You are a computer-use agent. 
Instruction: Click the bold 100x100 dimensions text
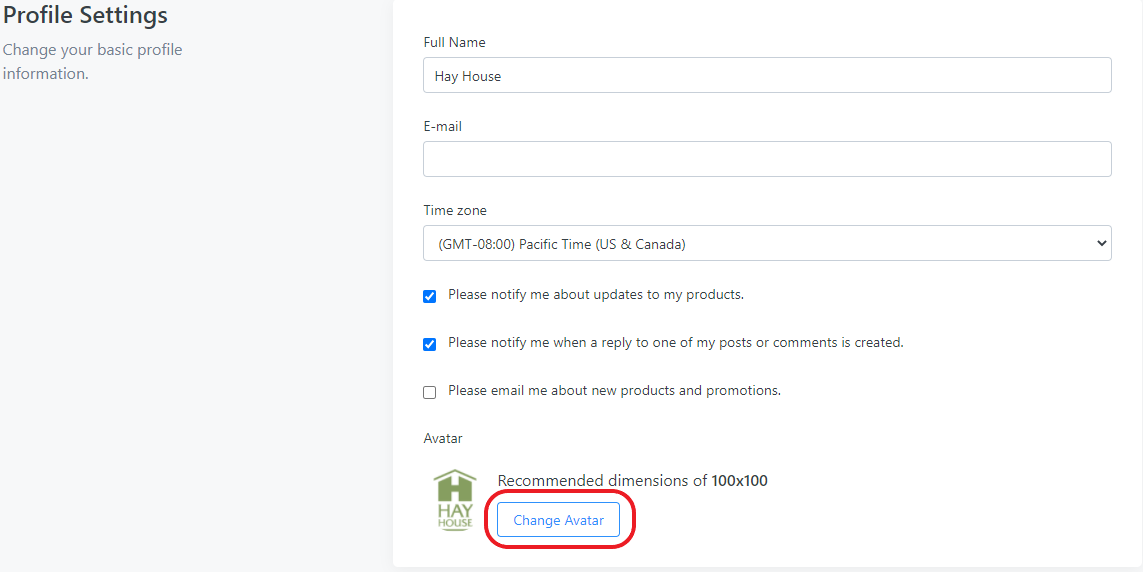point(739,481)
